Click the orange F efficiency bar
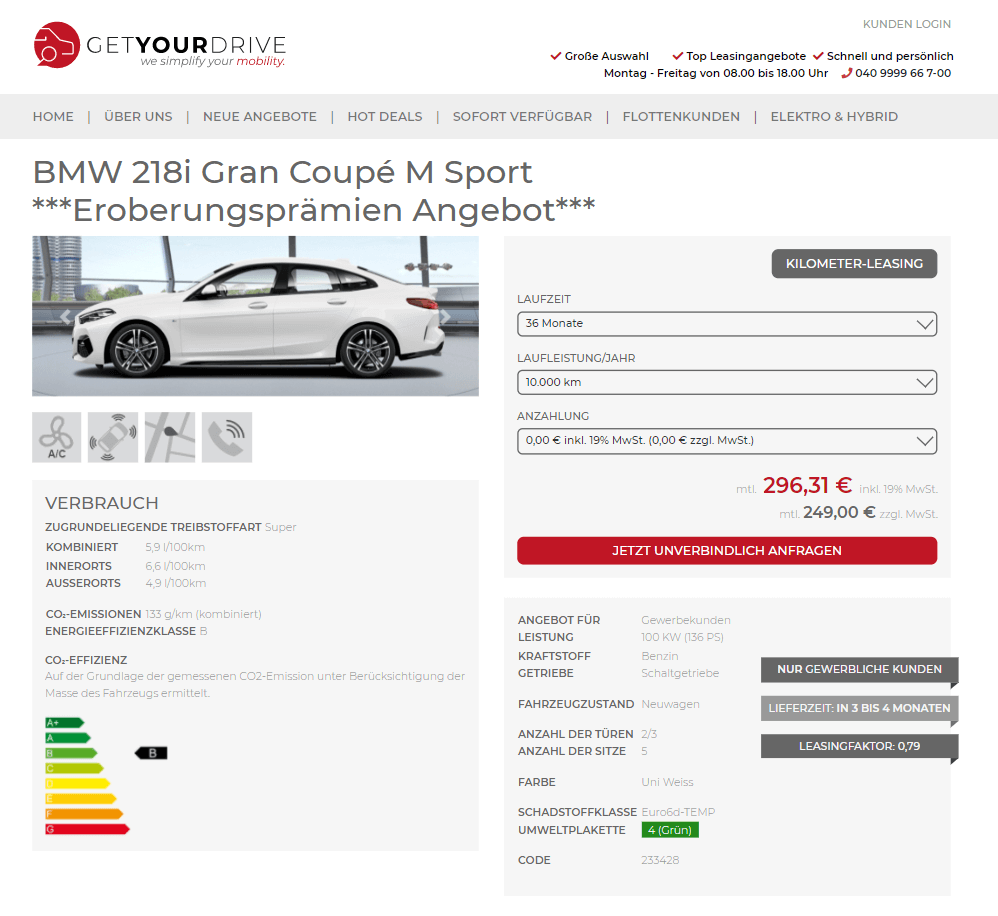 click(84, 814)
